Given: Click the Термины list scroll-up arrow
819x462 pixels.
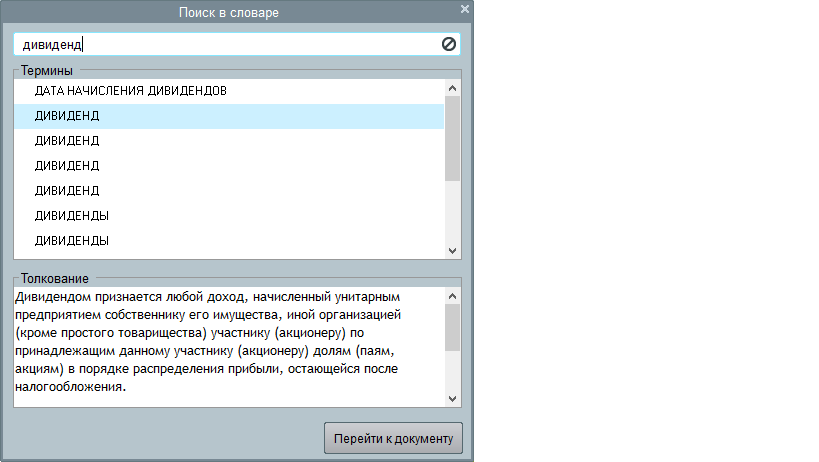Looking at the screenshot, I should (x=452, y=88).
